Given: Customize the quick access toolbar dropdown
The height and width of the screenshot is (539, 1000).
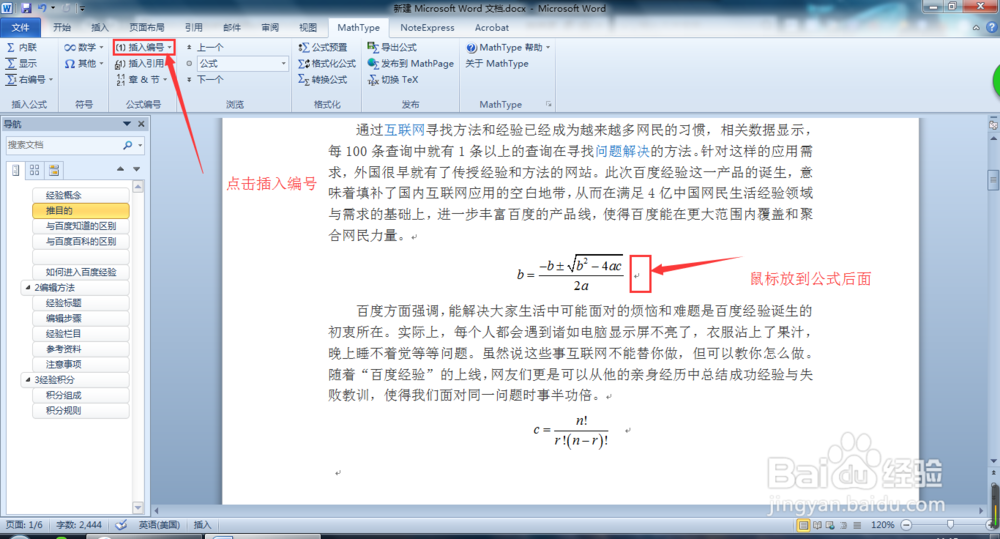Looking at the screenshot, I should point(82,8).
